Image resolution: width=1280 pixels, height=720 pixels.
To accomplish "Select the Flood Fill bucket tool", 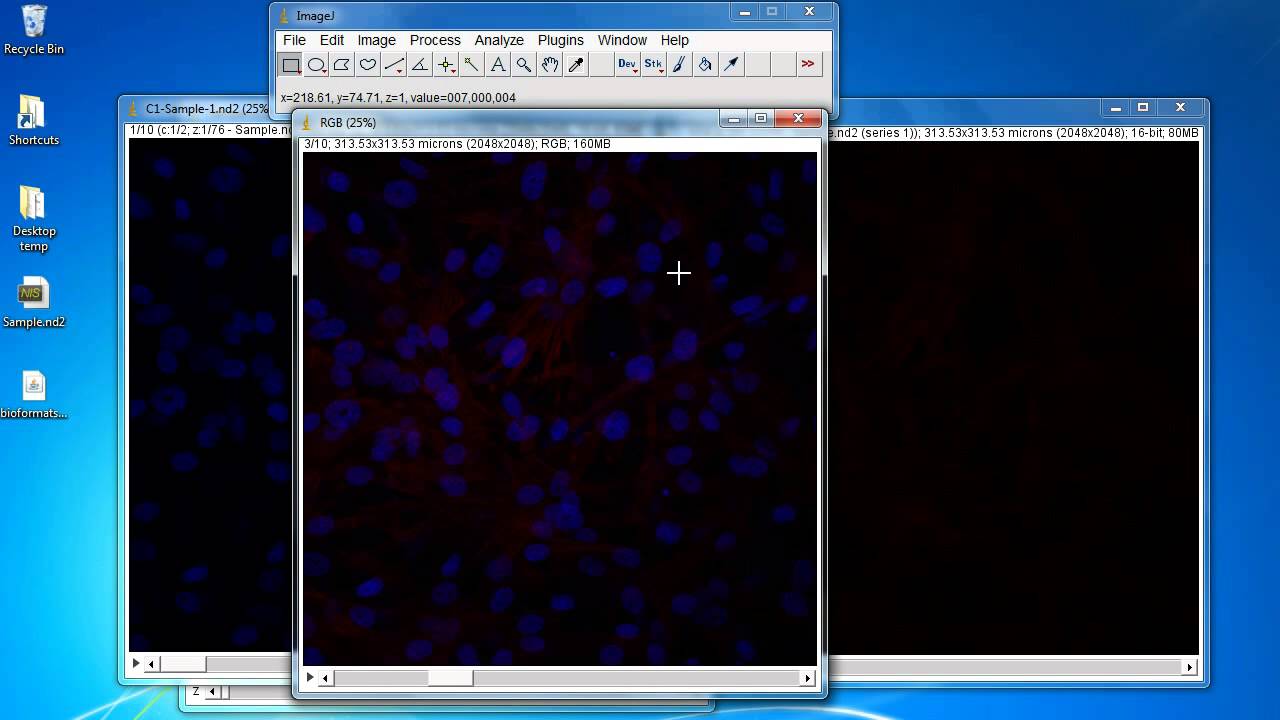I will pyautogui.click(x=706, y=65).
